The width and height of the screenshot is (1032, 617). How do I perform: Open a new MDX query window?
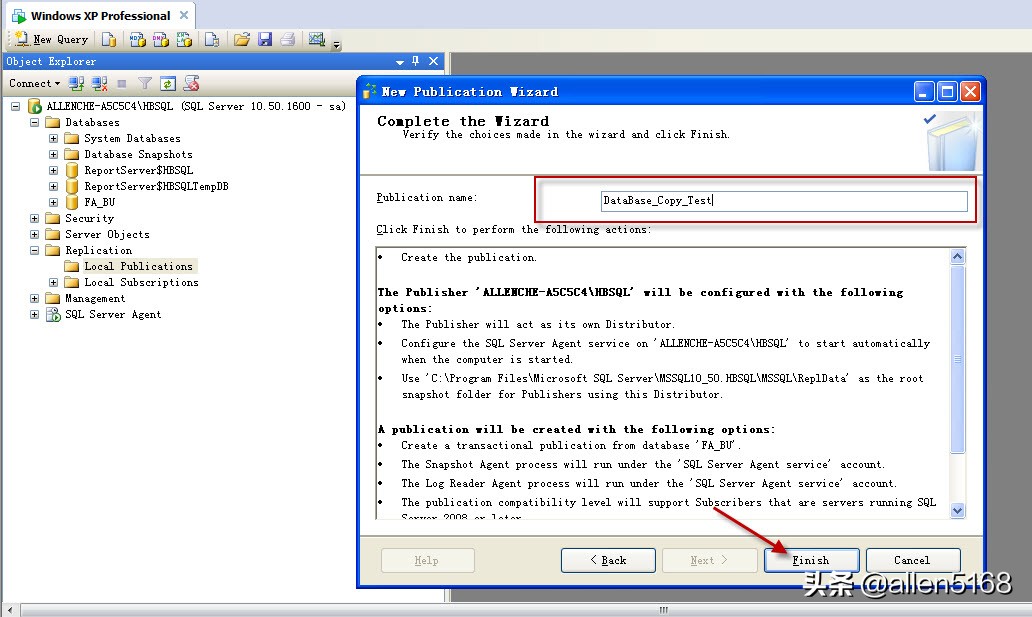coord(136,39)
